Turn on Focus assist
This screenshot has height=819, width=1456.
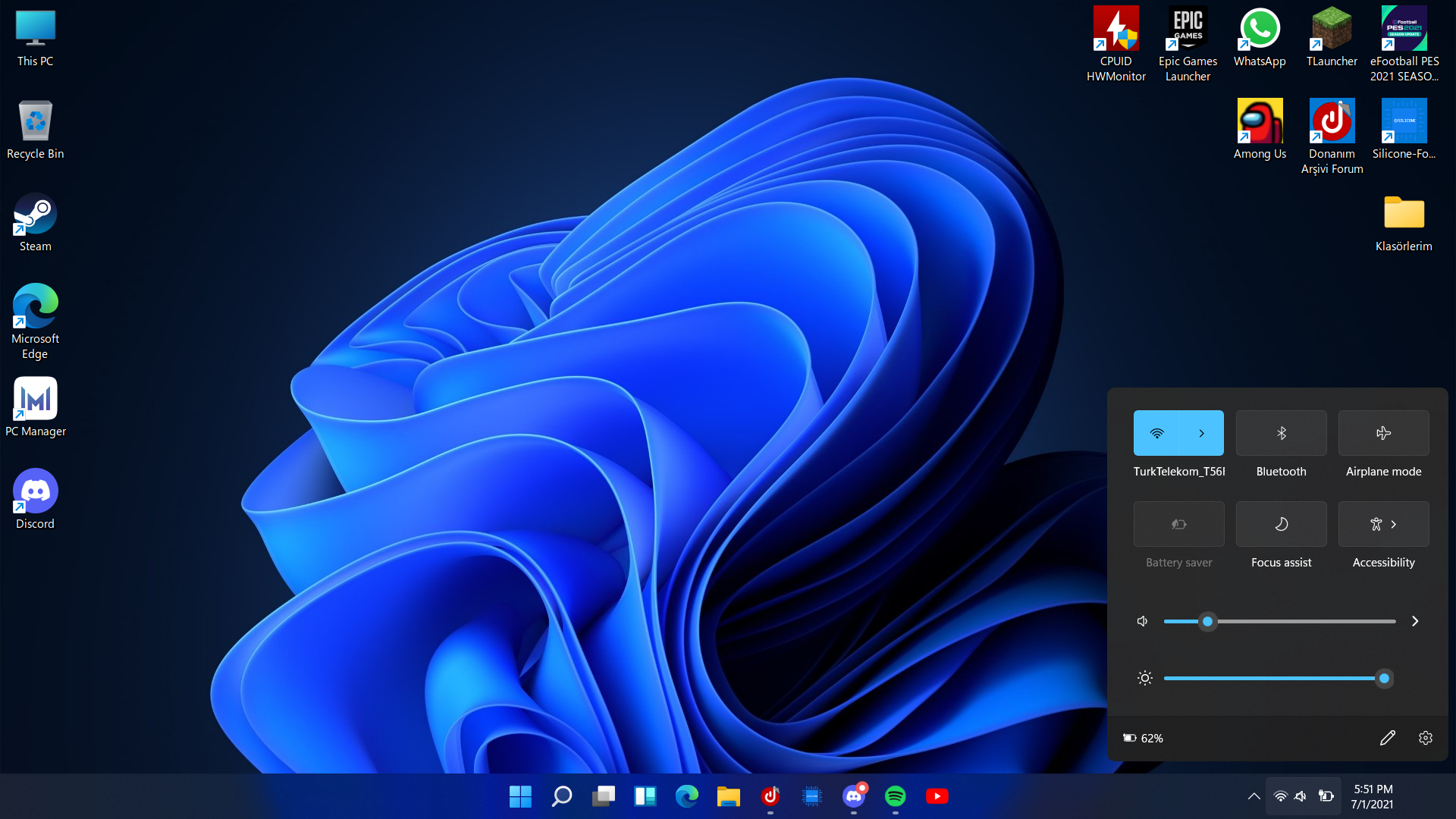coord(1282,524)
